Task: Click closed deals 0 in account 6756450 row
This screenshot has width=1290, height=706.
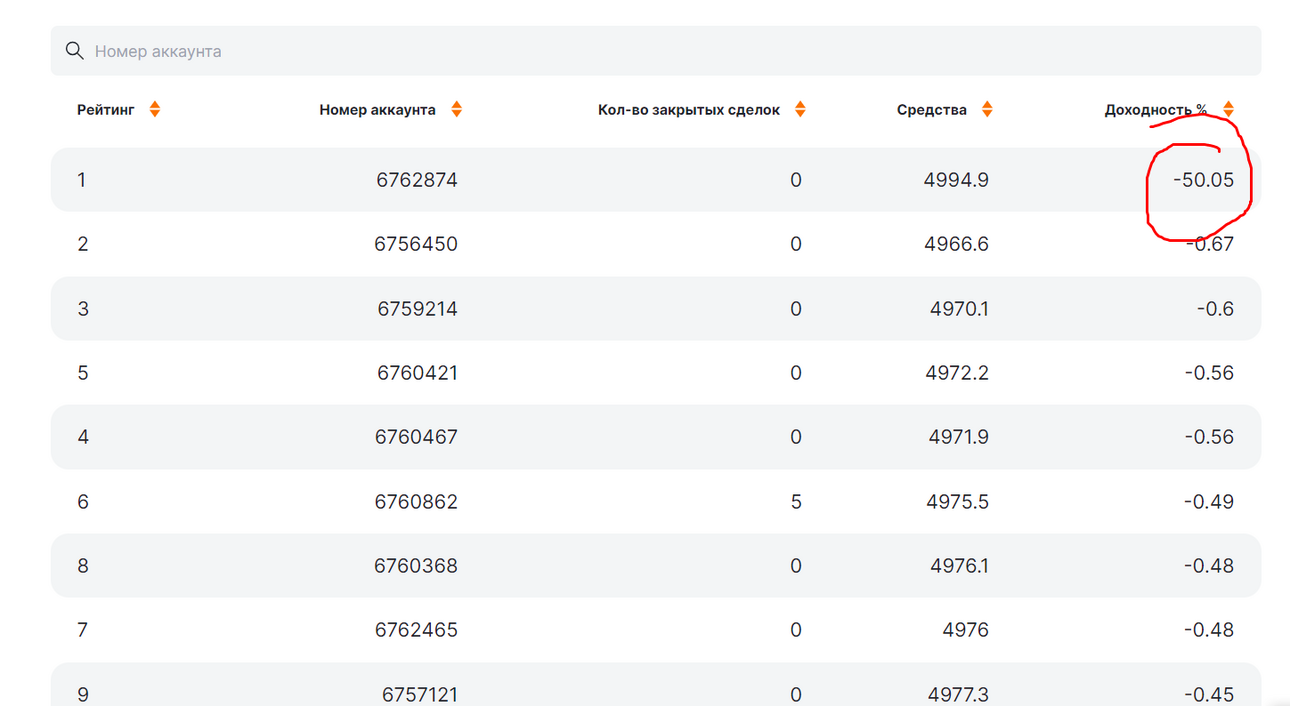Action: 796,244
